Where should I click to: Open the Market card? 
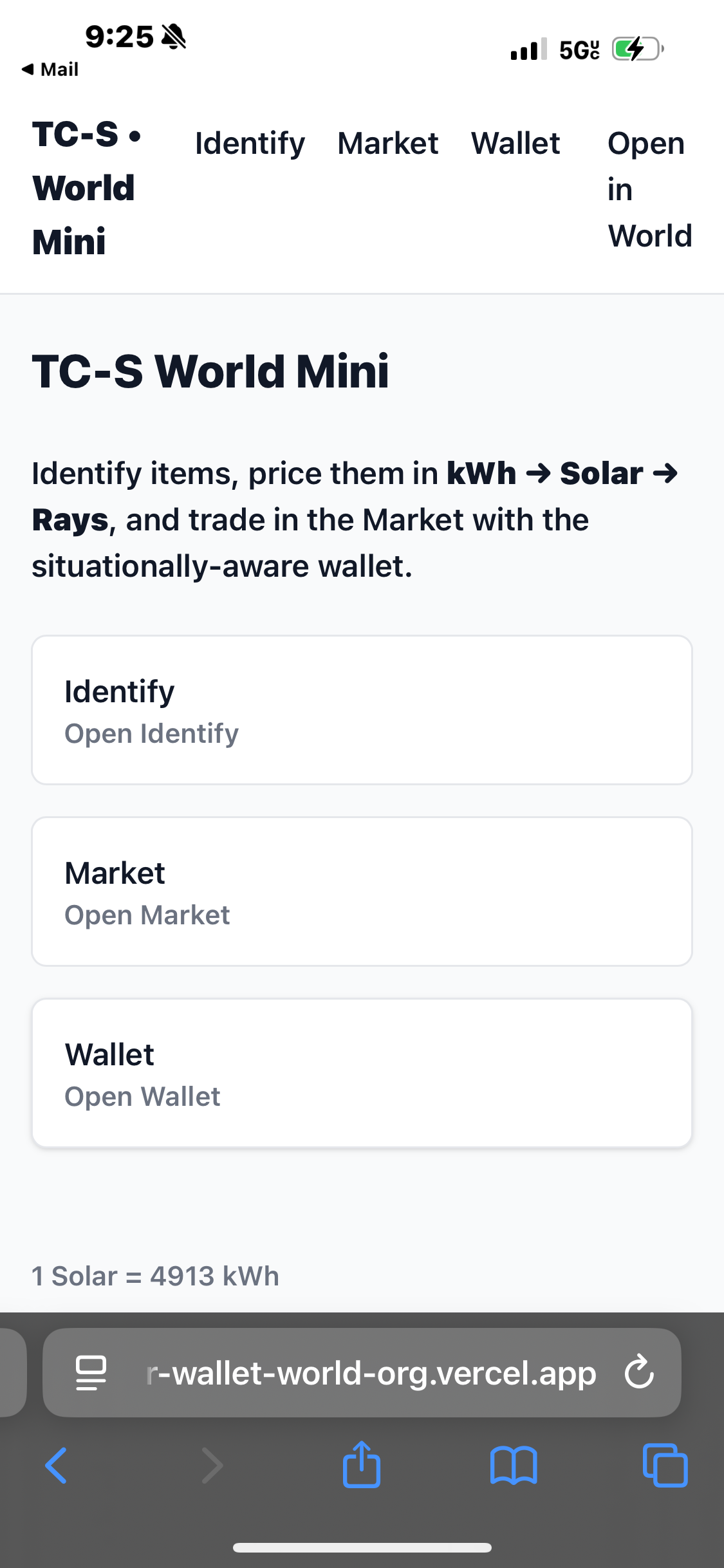tap(362, 891)
